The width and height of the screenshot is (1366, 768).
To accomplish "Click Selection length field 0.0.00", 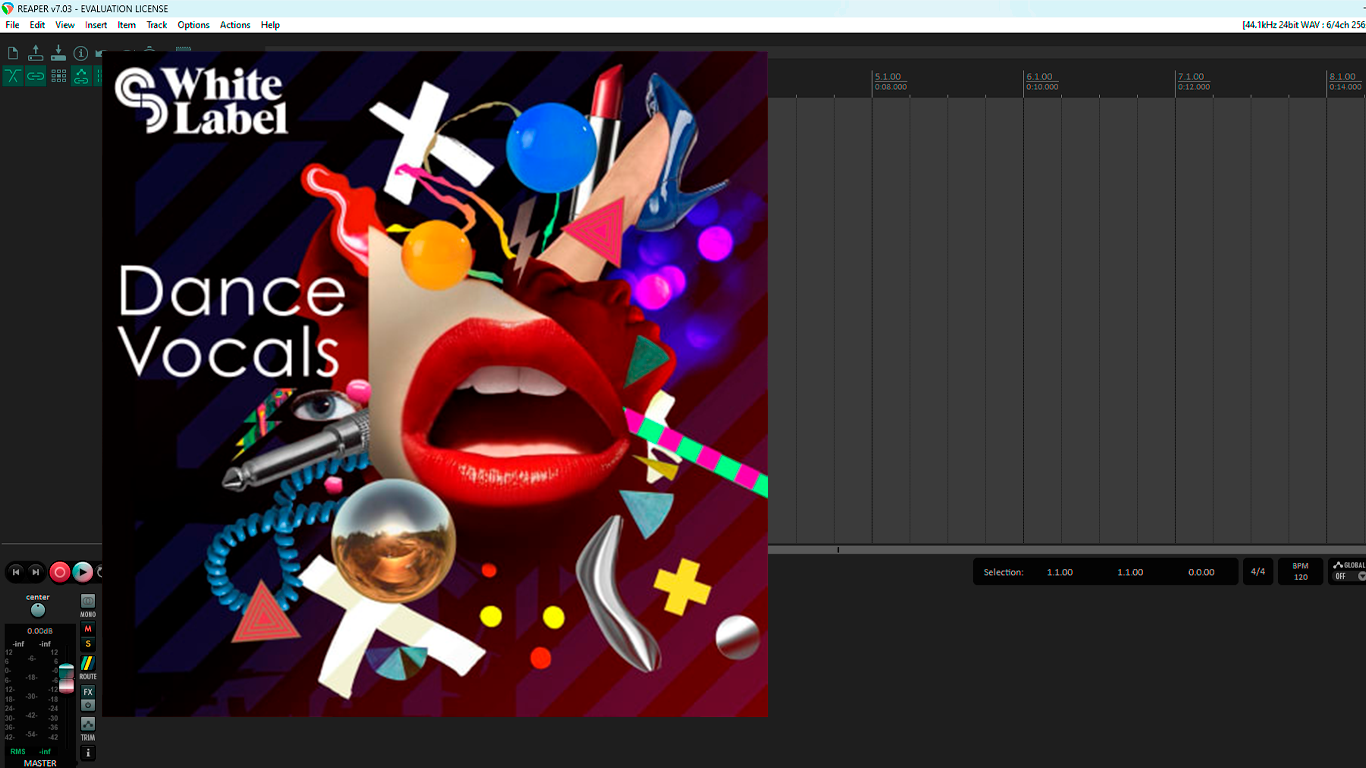I will click(1201, 572).
